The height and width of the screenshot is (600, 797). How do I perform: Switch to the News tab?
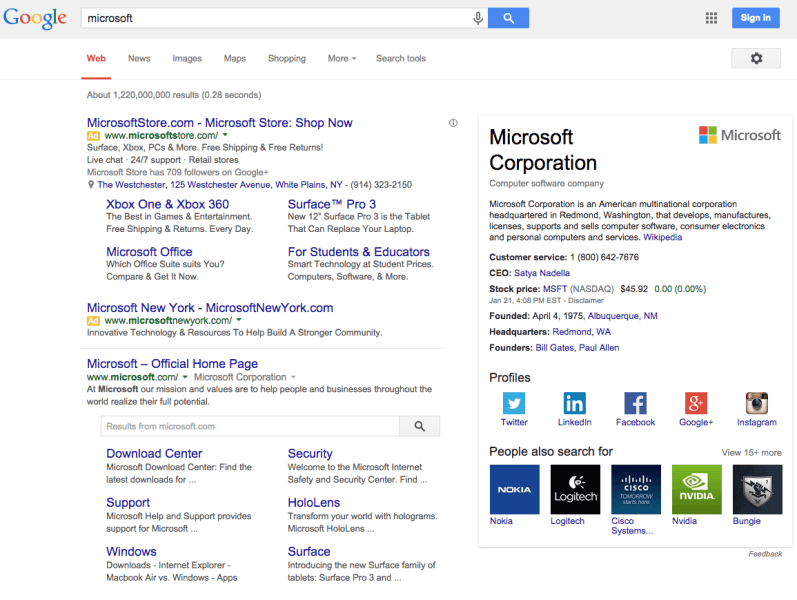pos(139,59)
